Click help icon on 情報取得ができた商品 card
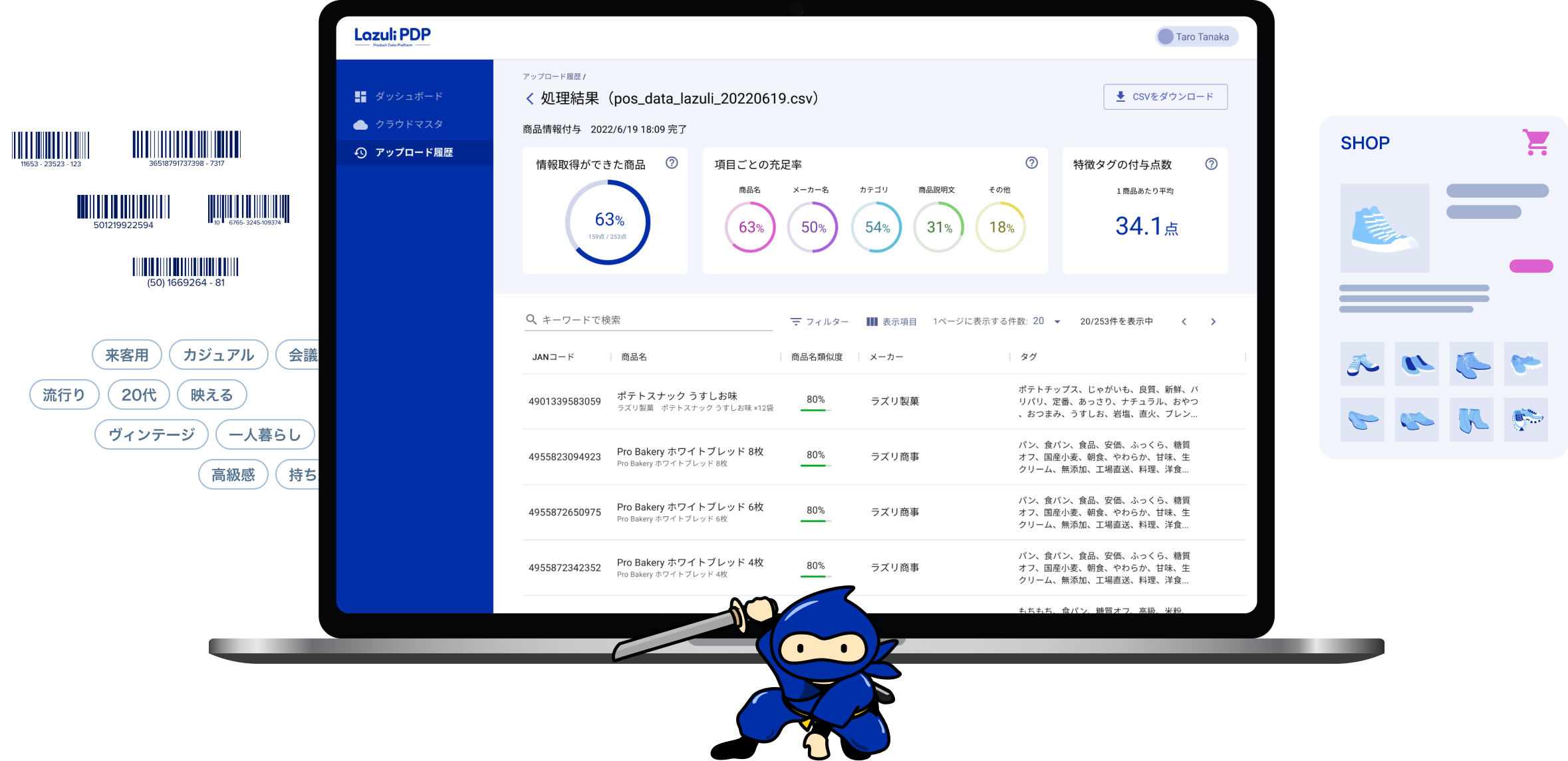This screenshot has width=1568, height=761. coord(672,163)
